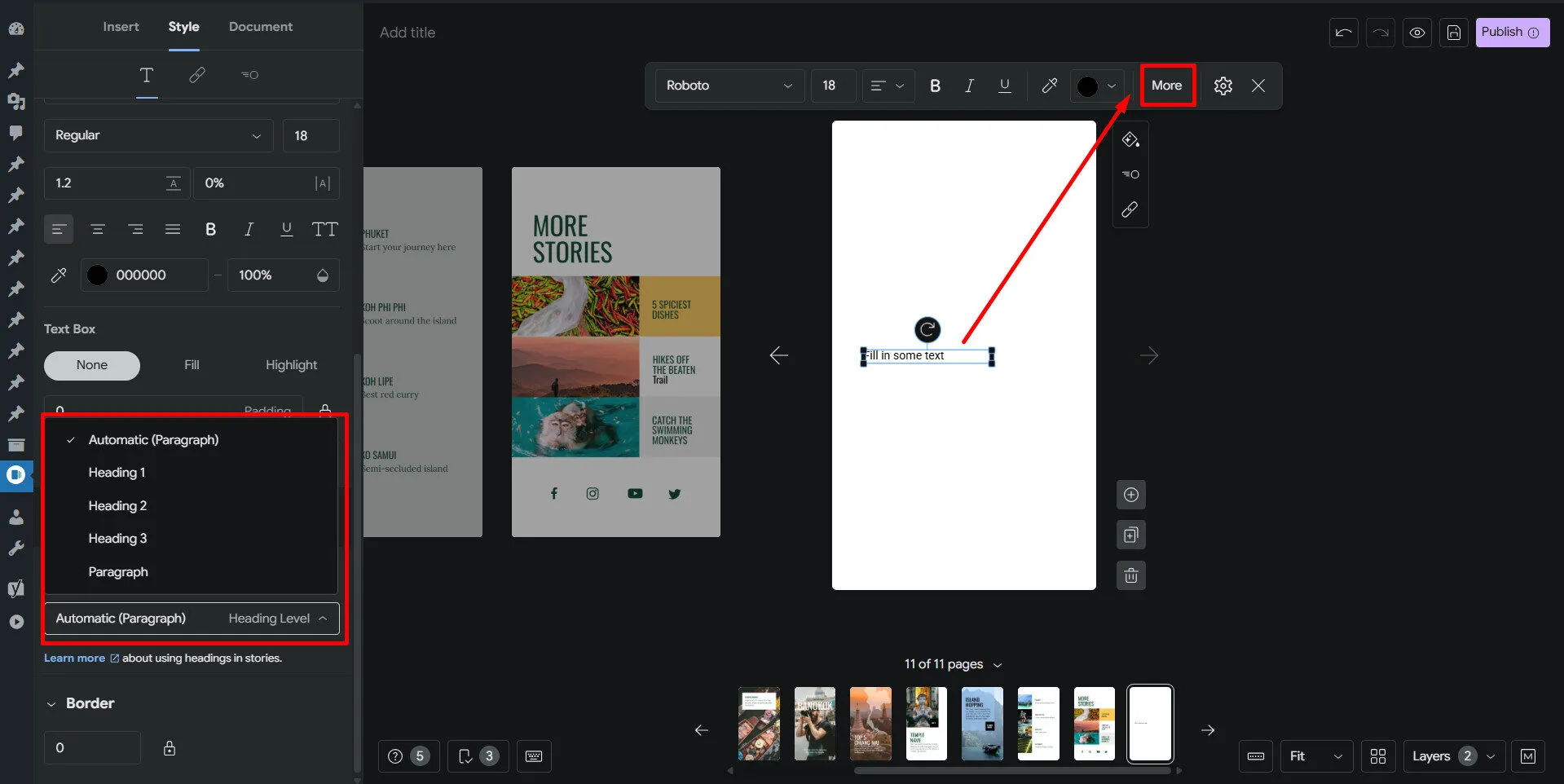This screenshot has height=784, width=1564.
Task: Select Fill text box option
Action: click(x=192, y=365)
